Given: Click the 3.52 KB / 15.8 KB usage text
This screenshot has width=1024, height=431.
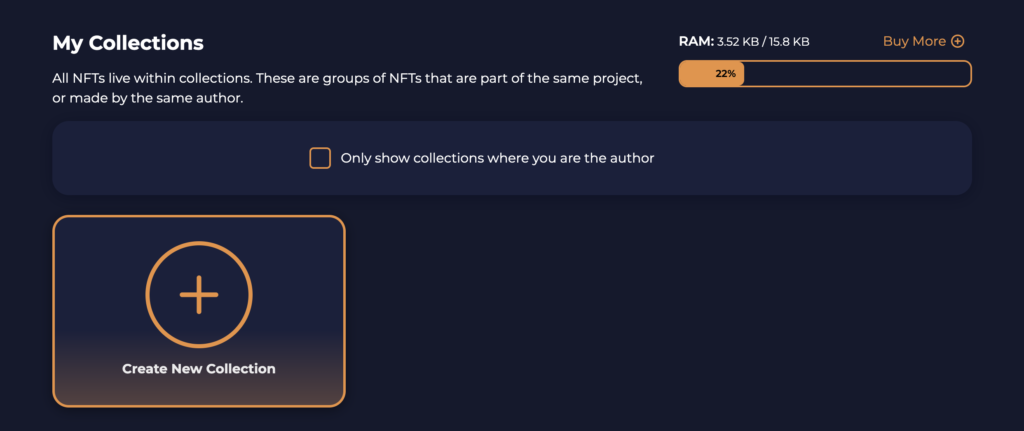Looking at the screenshot, I should (x=763, y=42).
